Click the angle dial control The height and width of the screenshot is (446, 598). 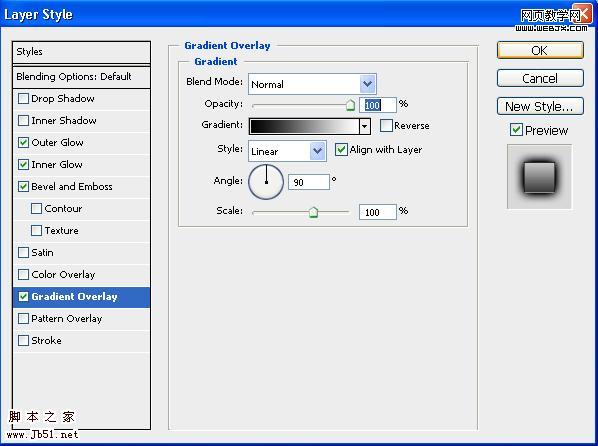point(266,182)
